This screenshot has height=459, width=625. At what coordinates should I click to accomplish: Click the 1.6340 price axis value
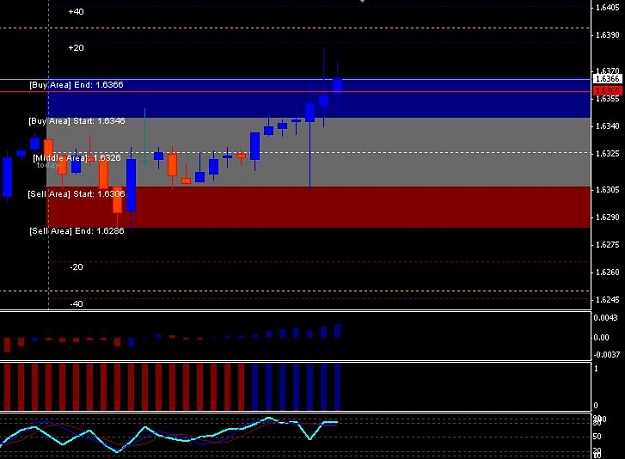point(607,126)
